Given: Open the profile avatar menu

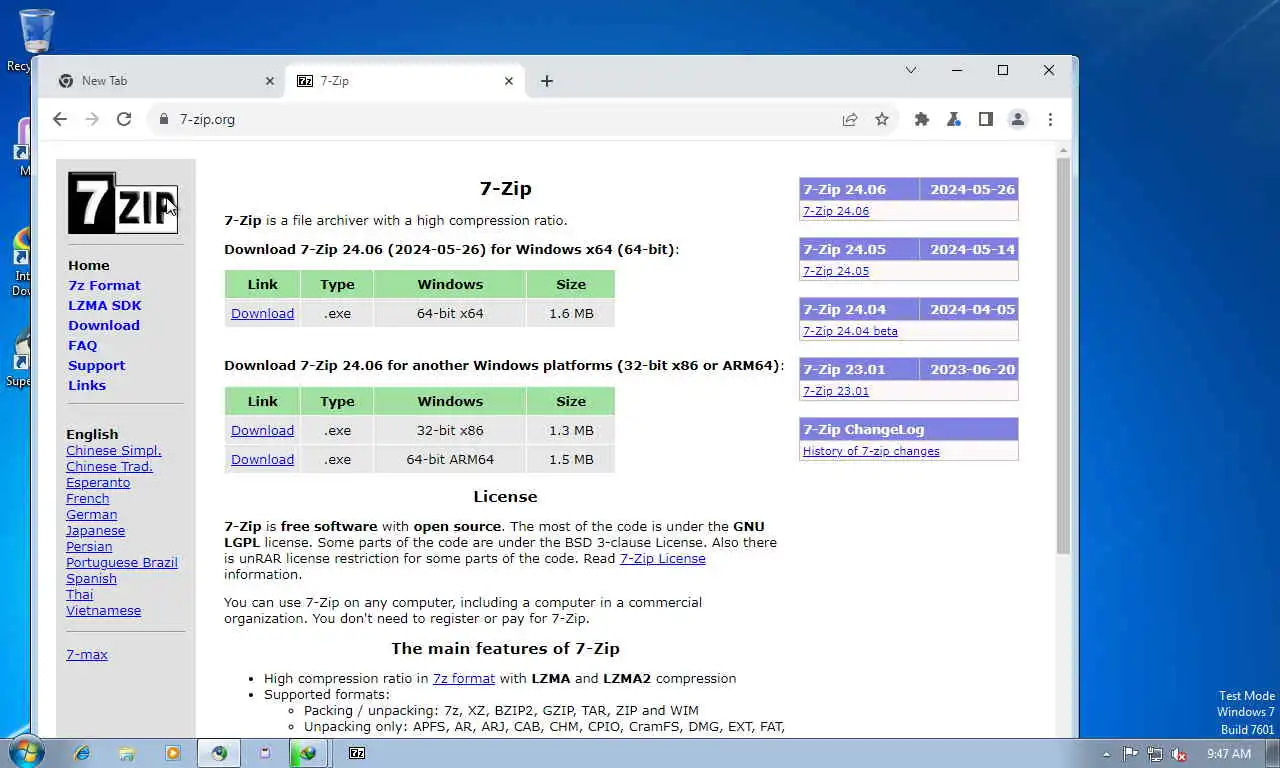Looking at the screenshot, I should pos(1018,119).
